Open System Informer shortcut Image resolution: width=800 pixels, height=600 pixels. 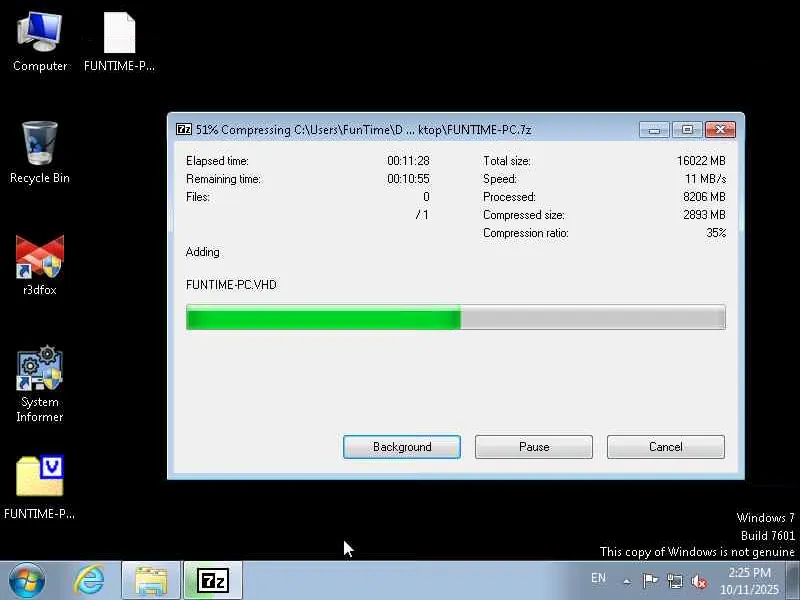[39, 384]
